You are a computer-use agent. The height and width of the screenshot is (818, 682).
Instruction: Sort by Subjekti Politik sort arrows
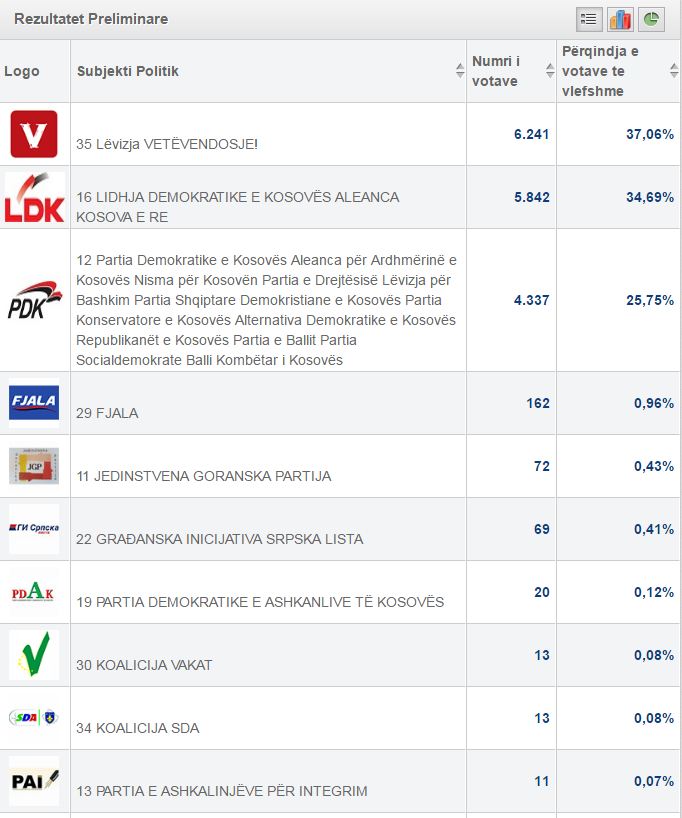click(x=460, y=71)
